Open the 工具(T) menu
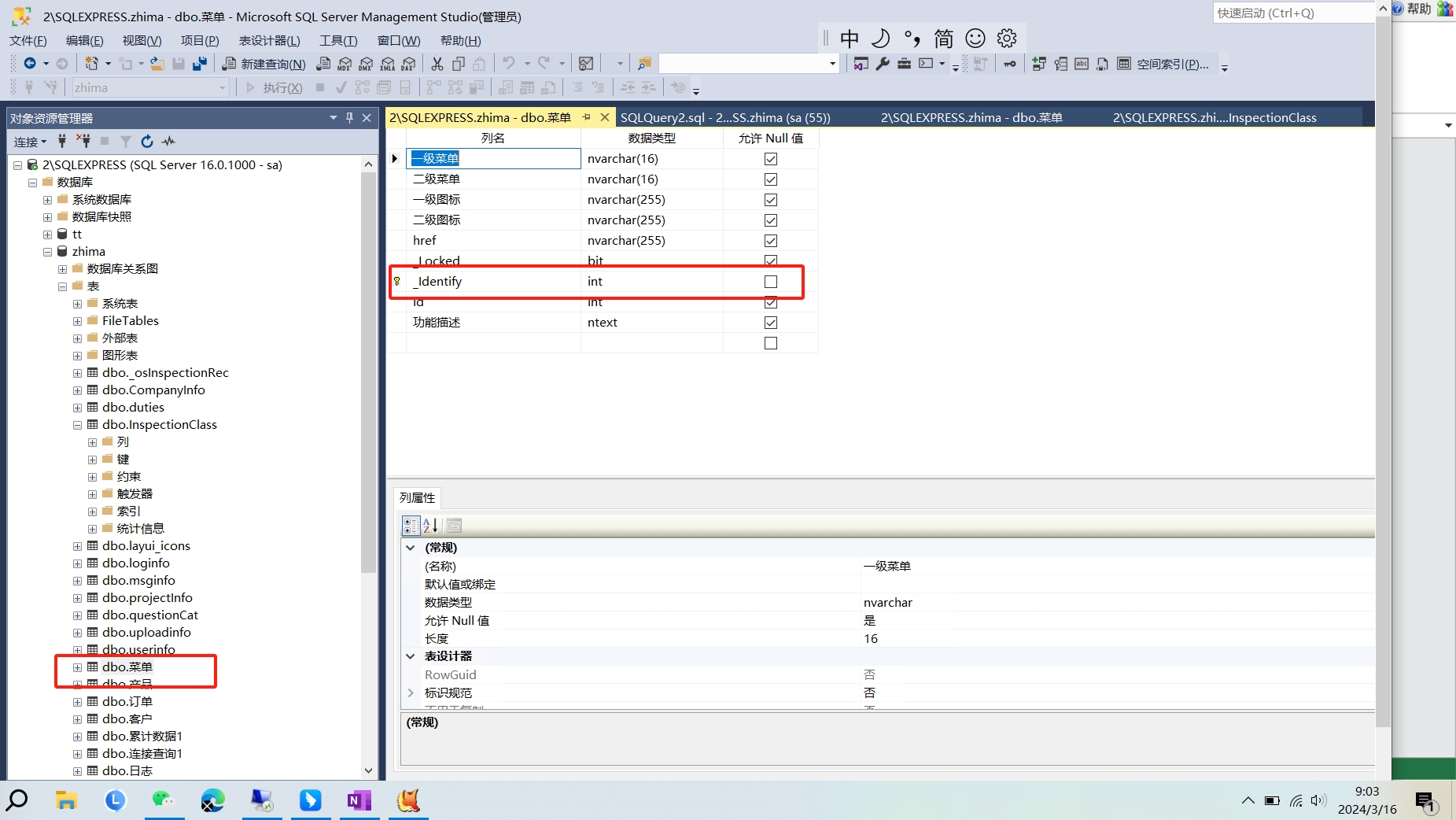 click(x=338, y=41)
